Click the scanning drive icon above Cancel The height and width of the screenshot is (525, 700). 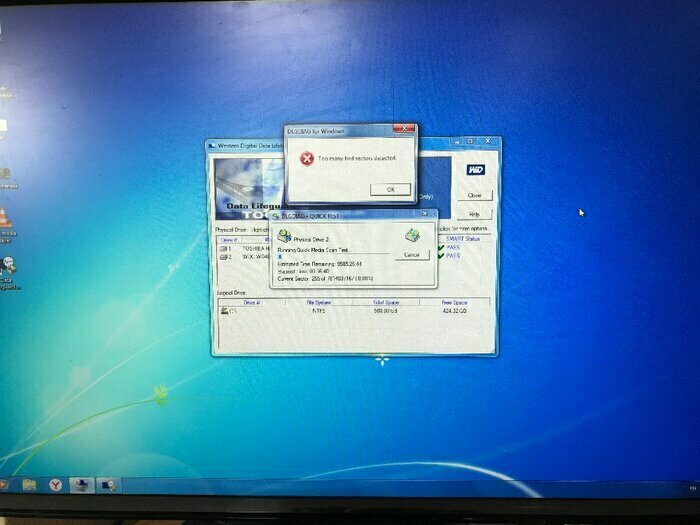point(412,236)
